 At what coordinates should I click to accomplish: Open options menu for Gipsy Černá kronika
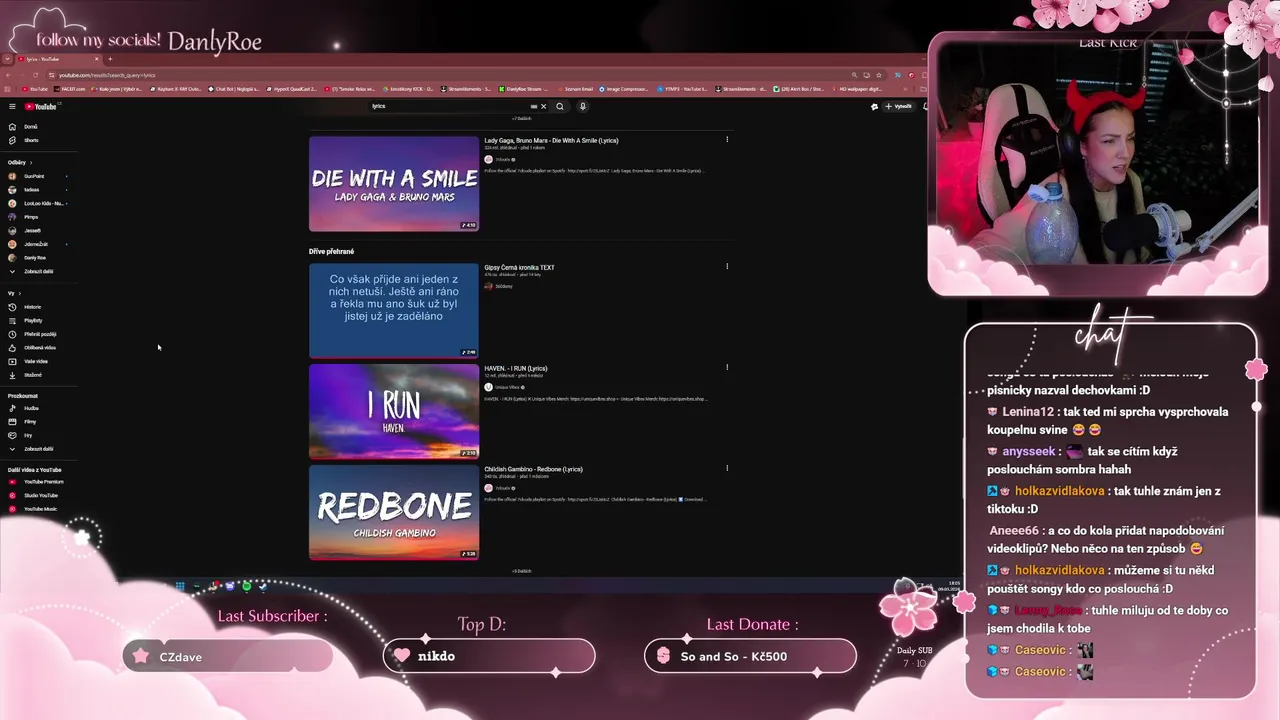pyautogui.click(x=727, y=266)
